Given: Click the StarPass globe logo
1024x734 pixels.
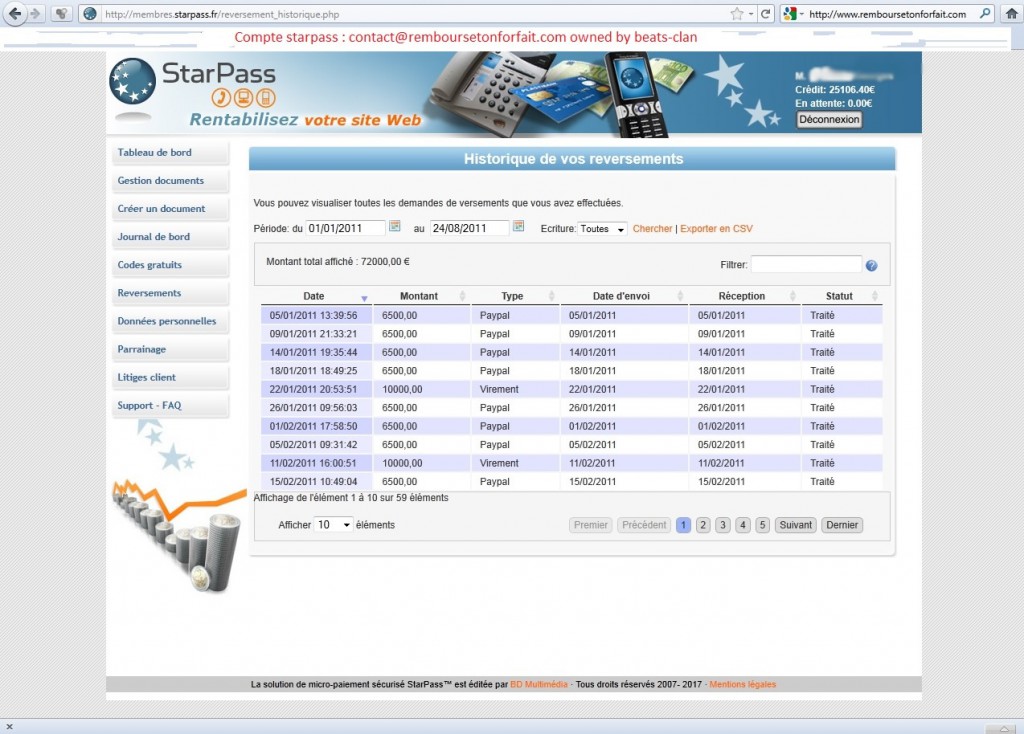Looking at the screenshot, I should pos(133,82).
